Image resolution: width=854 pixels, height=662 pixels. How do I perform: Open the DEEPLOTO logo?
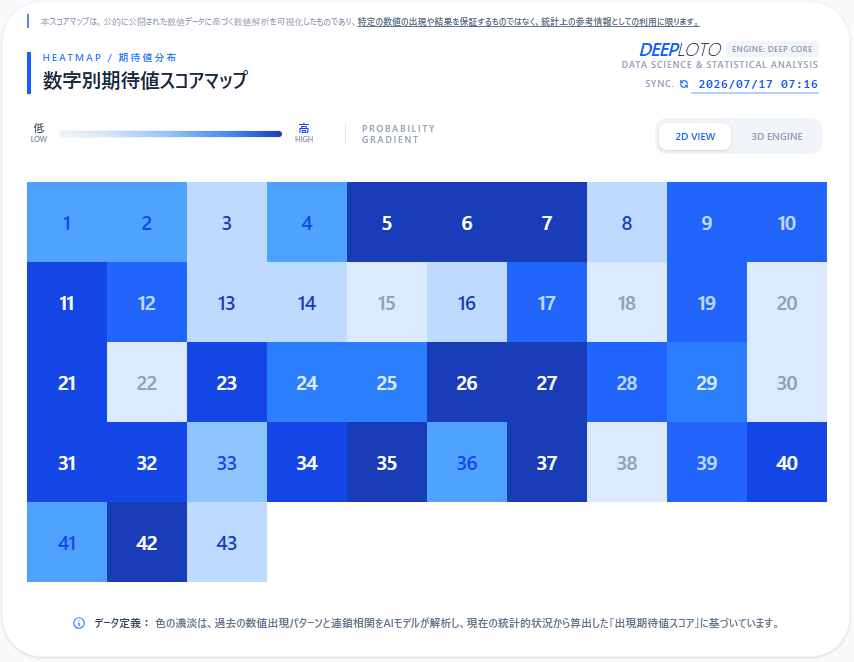(x=680, y=50)
